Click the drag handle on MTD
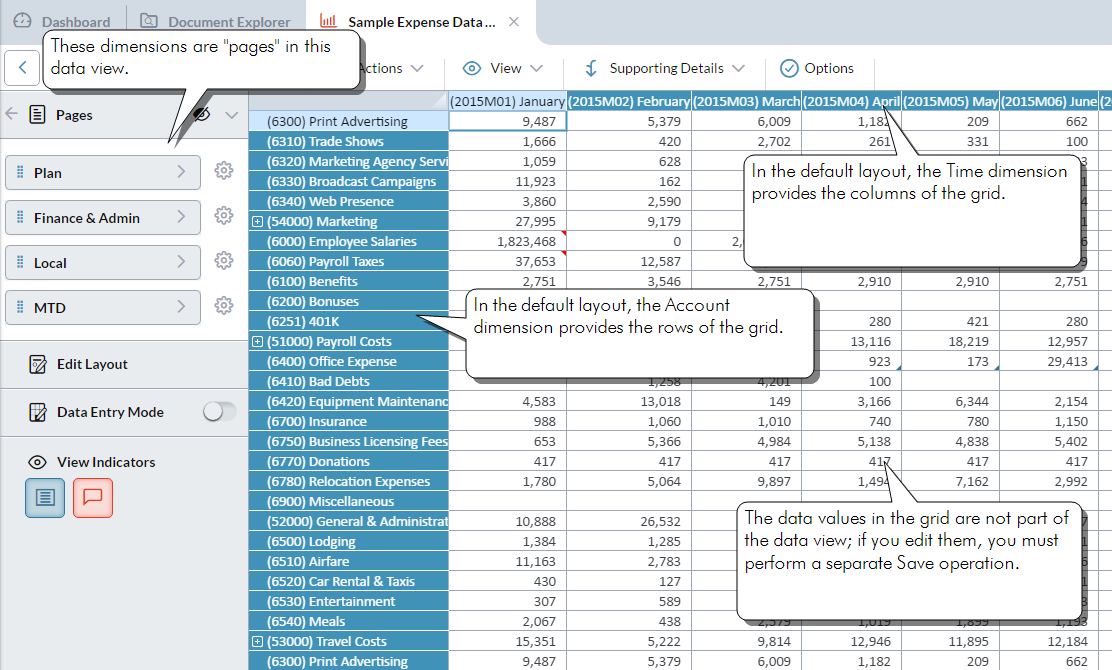The height and width of the screenshot is (670, 1112). (20, 307)
